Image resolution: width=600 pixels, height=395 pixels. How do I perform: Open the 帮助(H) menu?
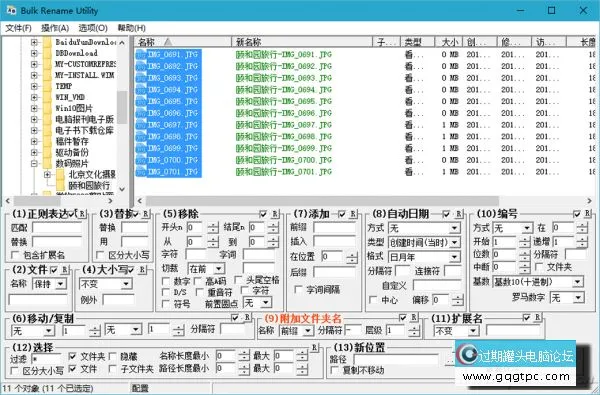pos(131,28)
